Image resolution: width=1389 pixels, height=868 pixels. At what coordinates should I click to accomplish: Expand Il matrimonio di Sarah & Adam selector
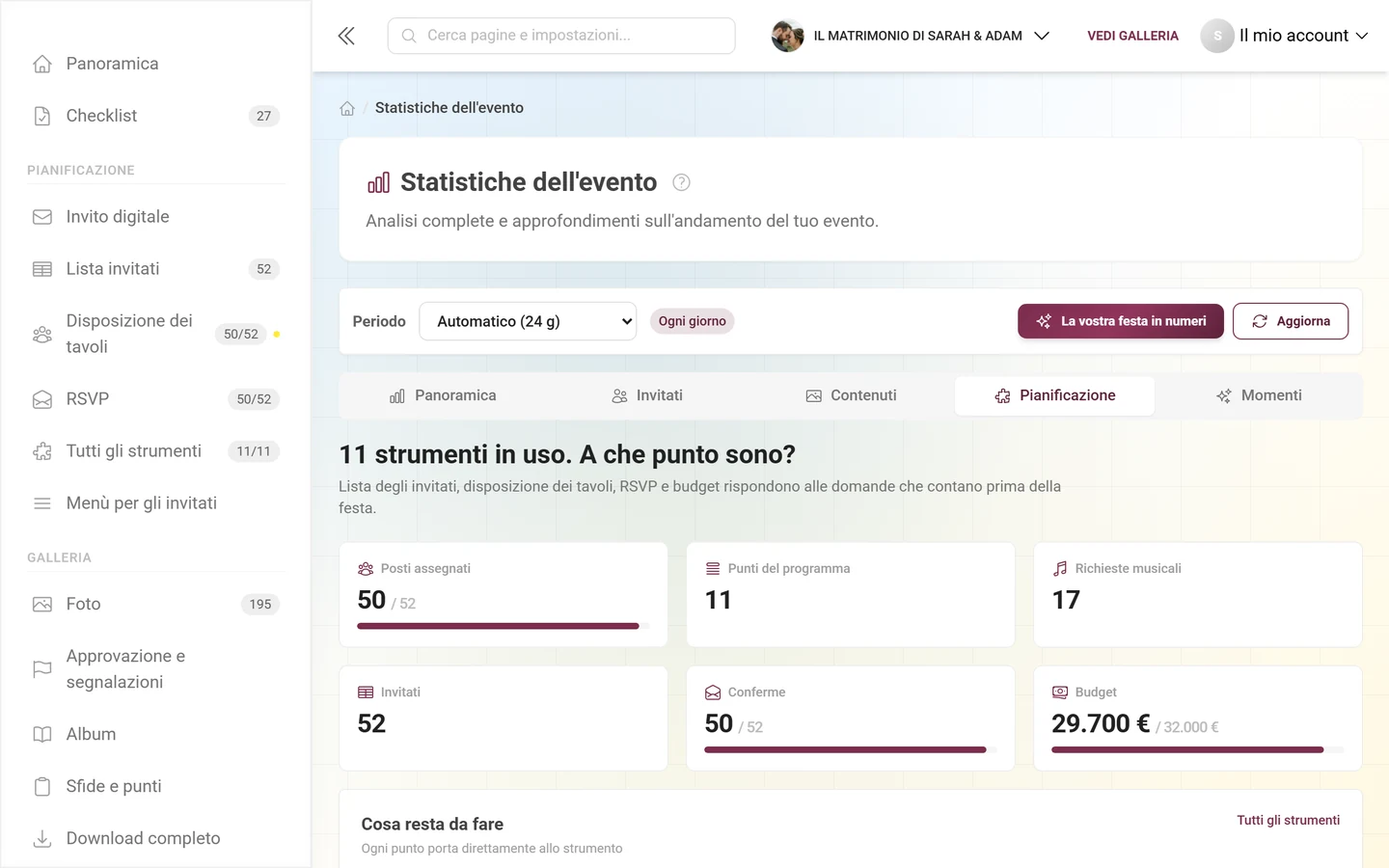[911, 36]
